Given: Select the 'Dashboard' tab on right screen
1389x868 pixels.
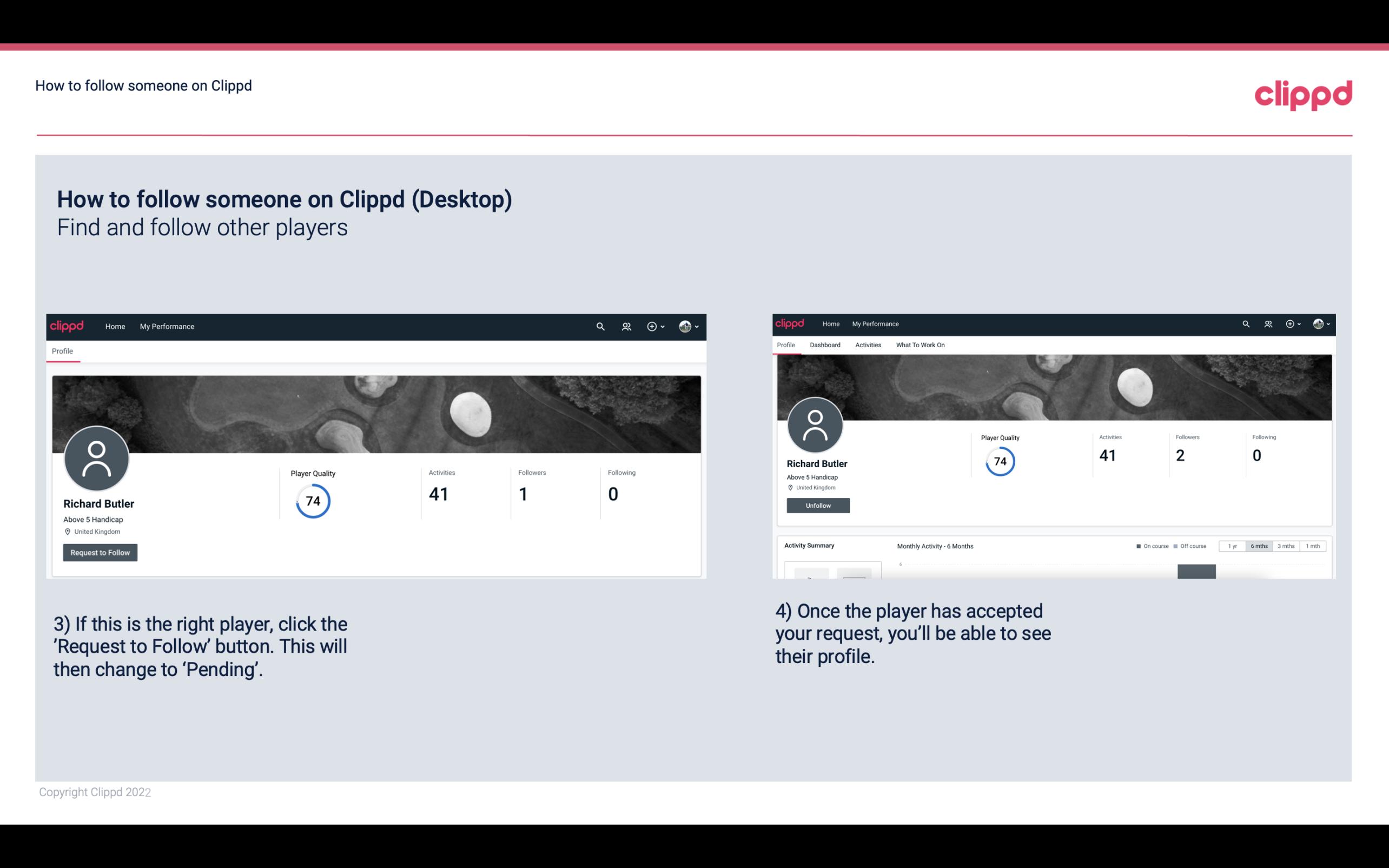Looking at the screenshot, I should (824, 345).
